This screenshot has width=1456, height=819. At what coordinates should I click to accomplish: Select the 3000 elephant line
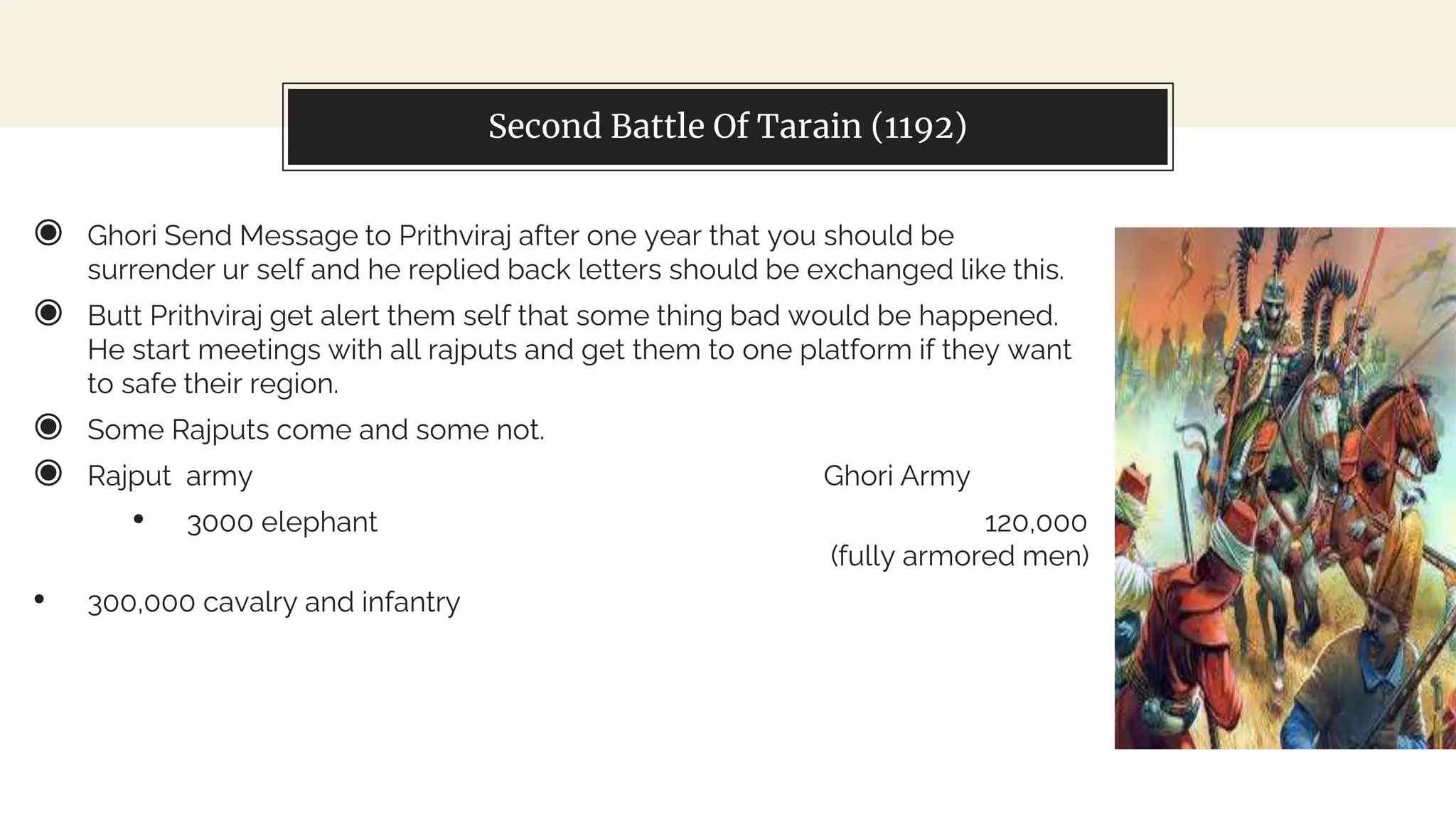(x=282, y=523)
